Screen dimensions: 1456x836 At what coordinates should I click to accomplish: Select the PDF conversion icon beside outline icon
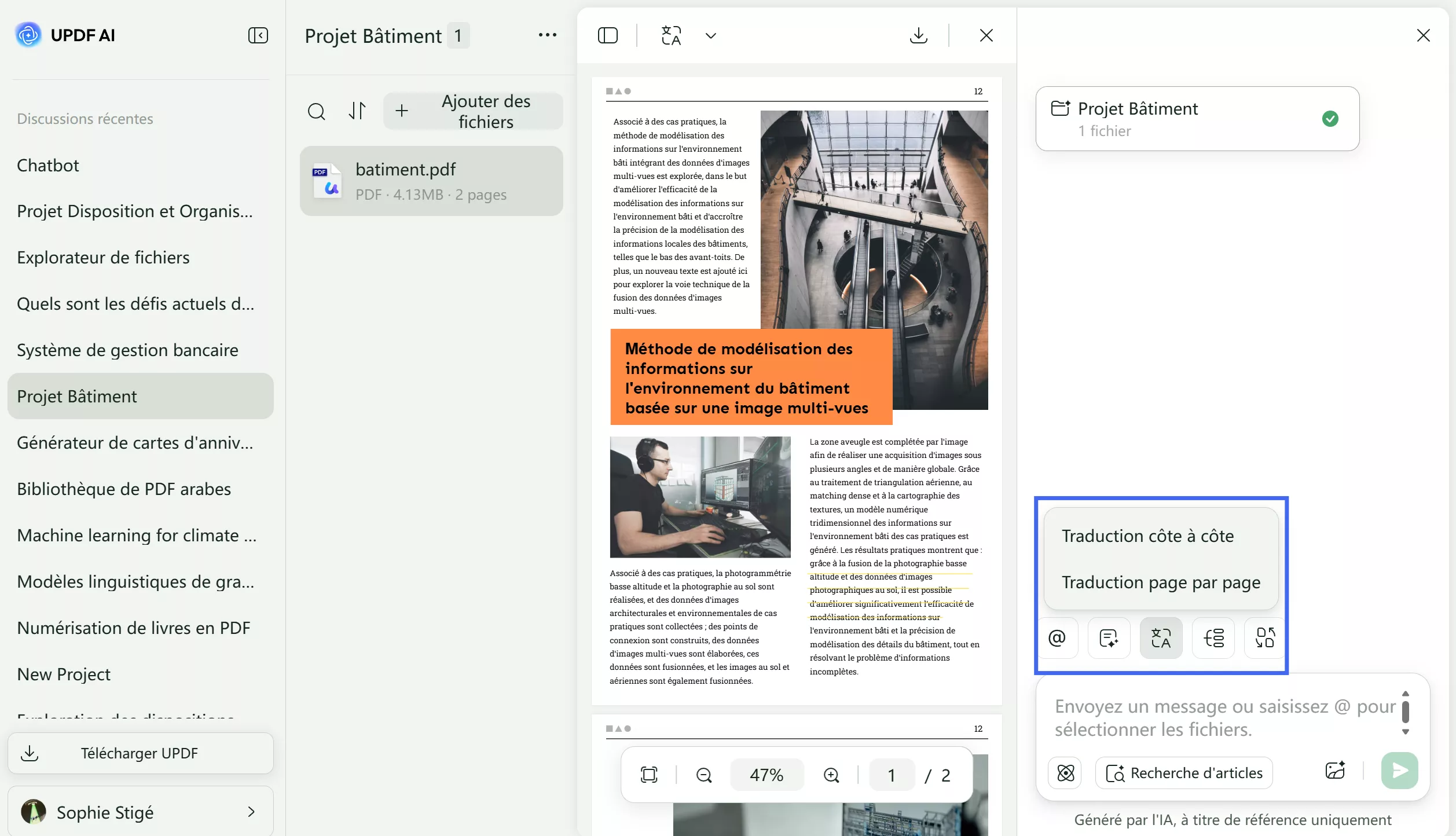pyautogui.click(x=1264, y=637)
